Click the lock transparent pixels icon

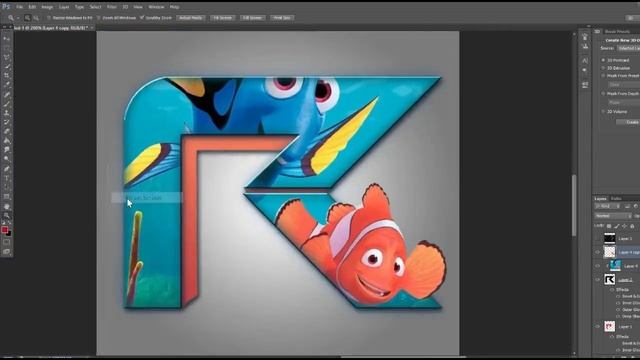(609, 226)
